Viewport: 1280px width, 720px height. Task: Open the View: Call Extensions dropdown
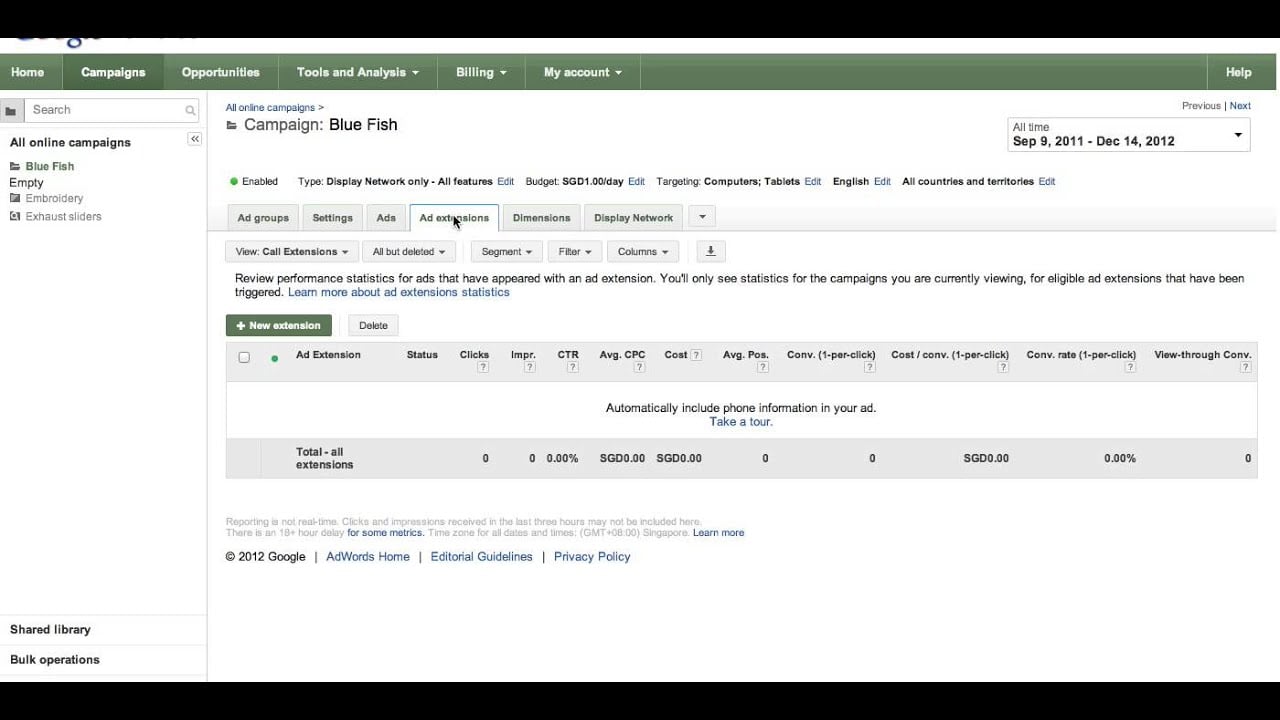pos(292,252)
